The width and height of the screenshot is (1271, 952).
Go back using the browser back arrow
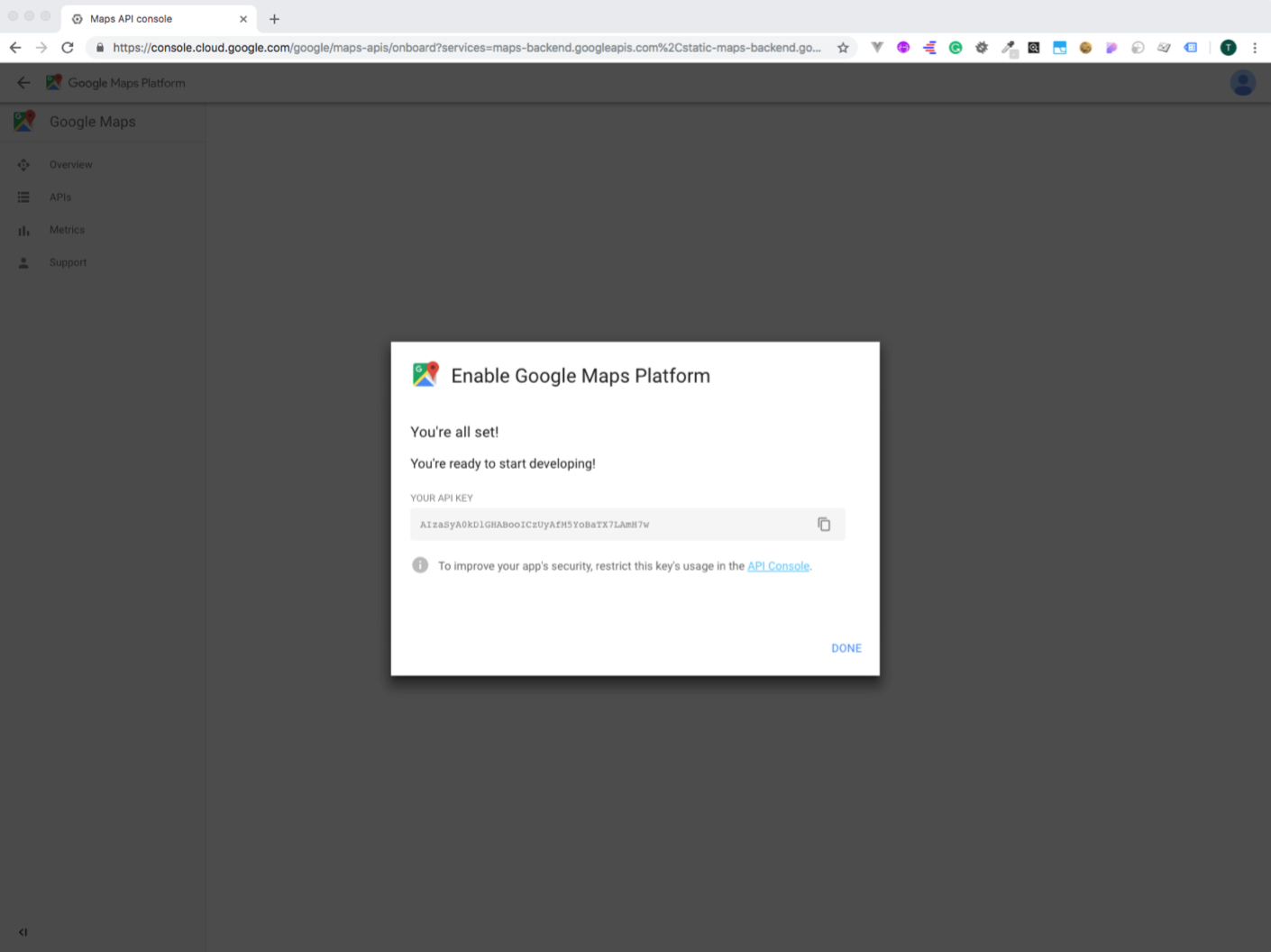[15, 48]
